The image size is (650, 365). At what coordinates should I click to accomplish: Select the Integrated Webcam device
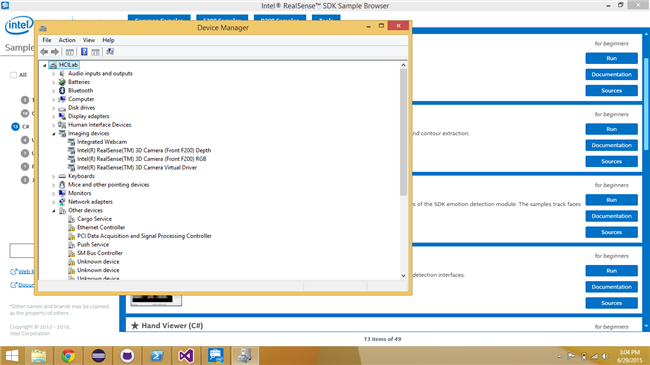coord(102,142)
